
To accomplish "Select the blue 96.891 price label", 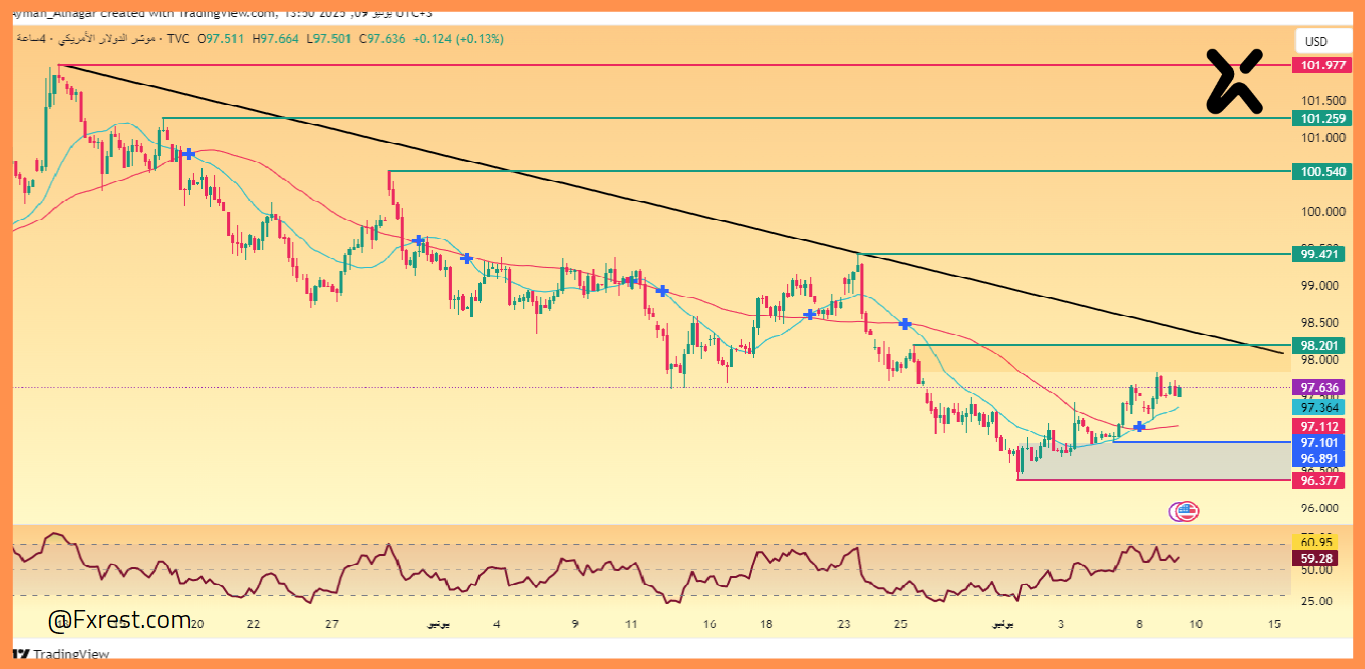I will point(1318,458).
